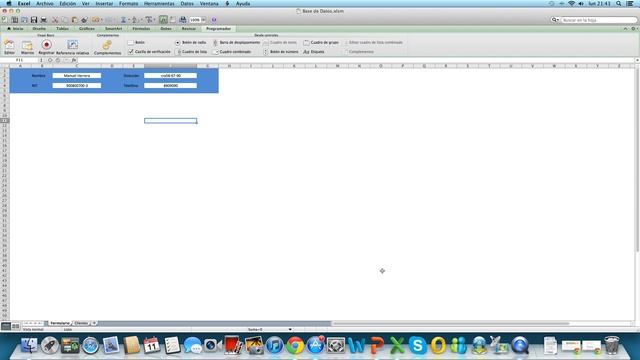Select the Dirección value cell

click(x=171, y=76)
